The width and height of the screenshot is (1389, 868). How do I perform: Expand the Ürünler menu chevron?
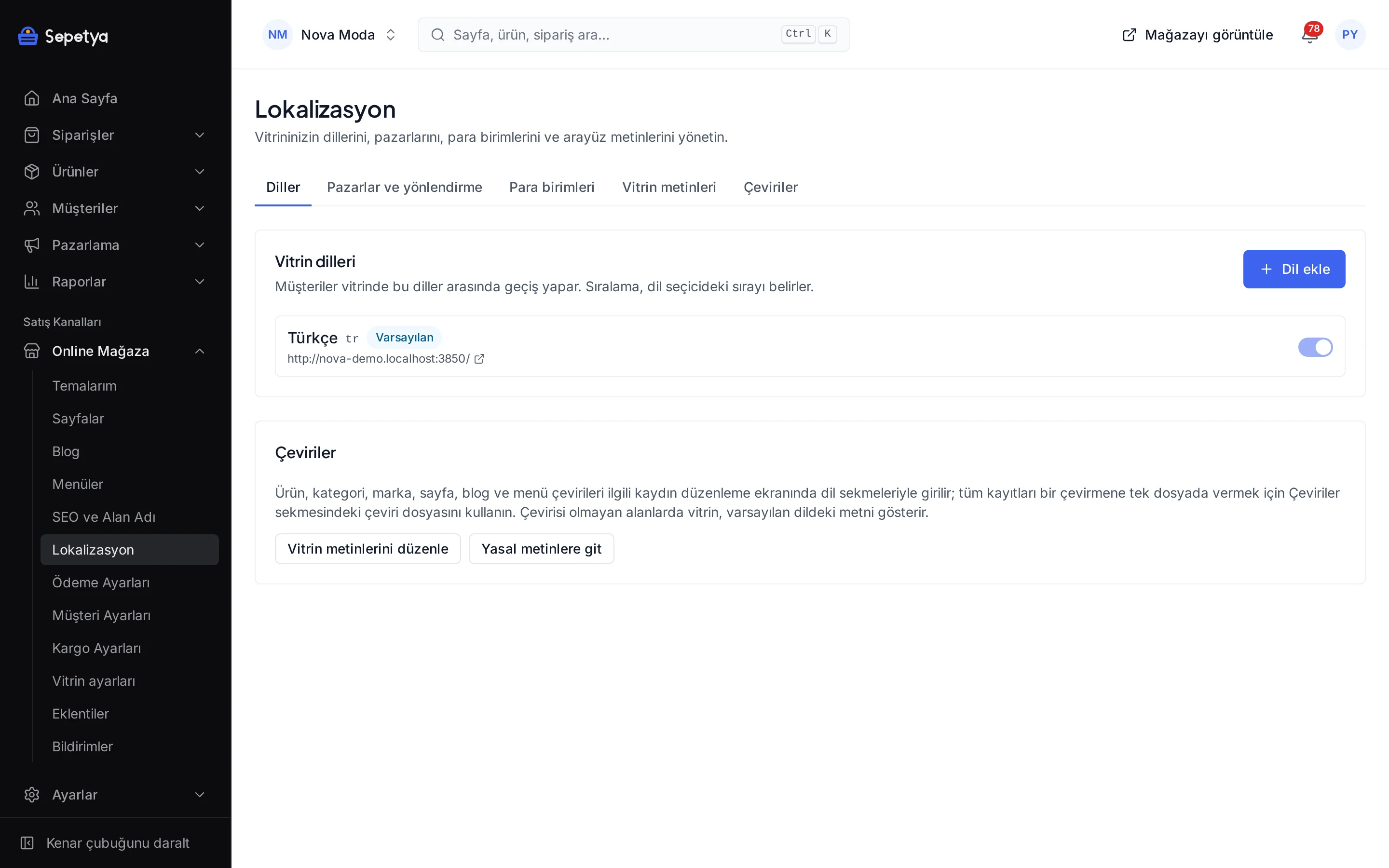tap(200, 172)
